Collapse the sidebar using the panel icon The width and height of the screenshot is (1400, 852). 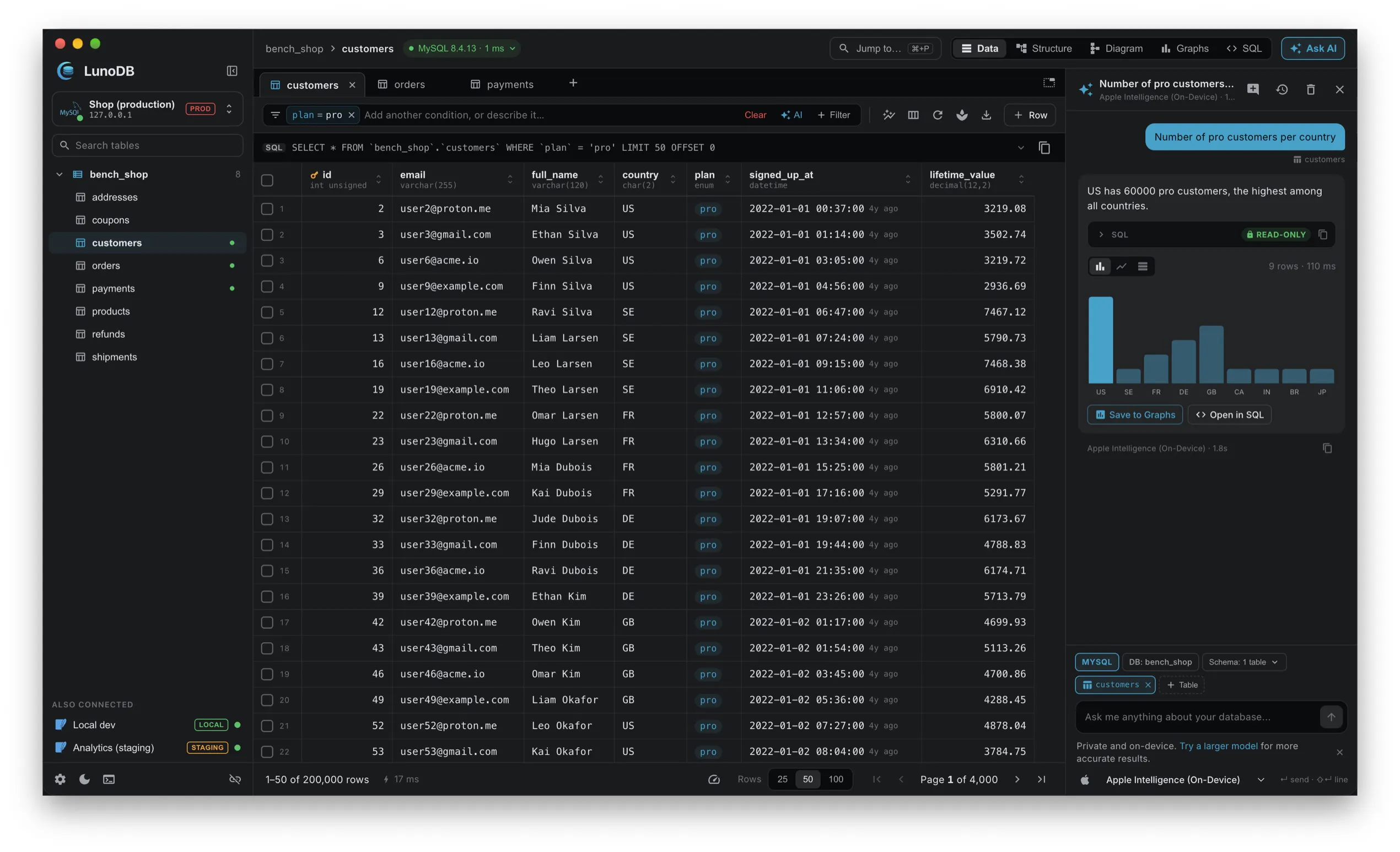[x=232, y=71]
